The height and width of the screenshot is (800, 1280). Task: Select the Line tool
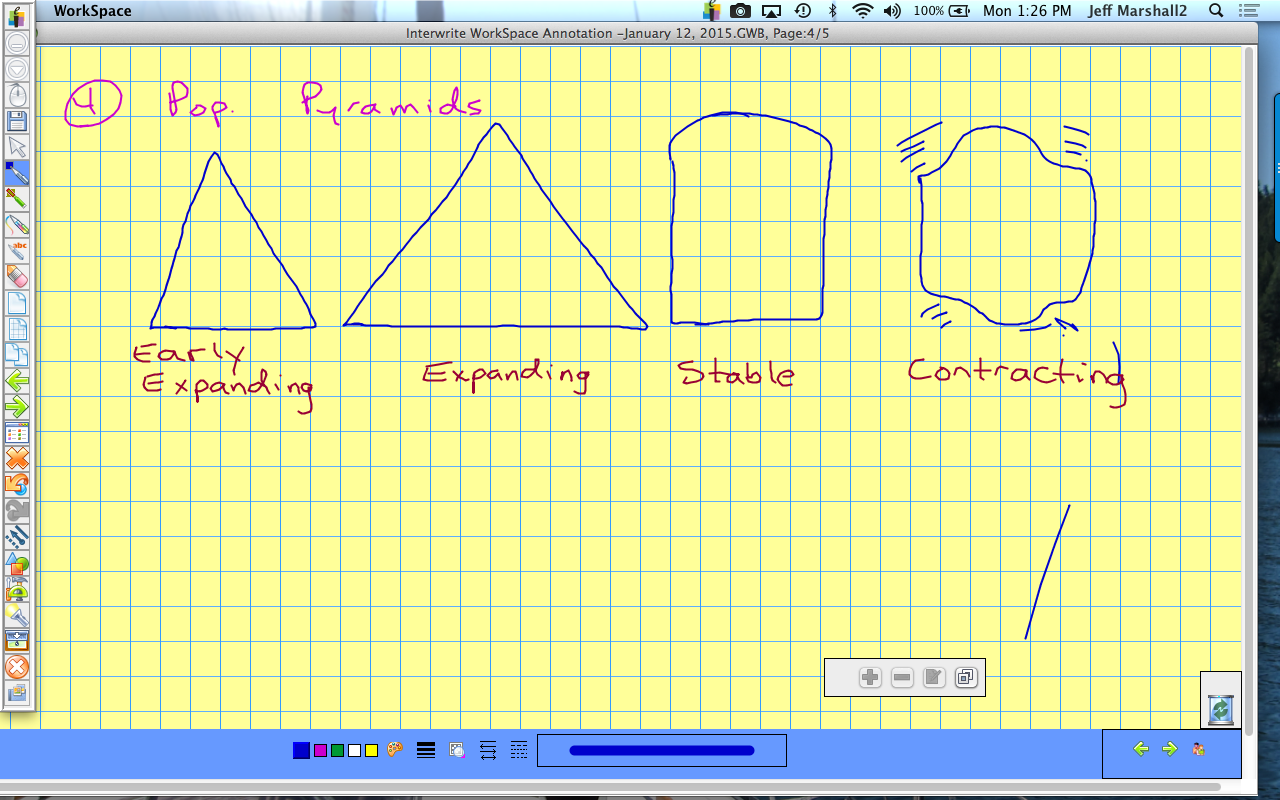click(17, 537)
